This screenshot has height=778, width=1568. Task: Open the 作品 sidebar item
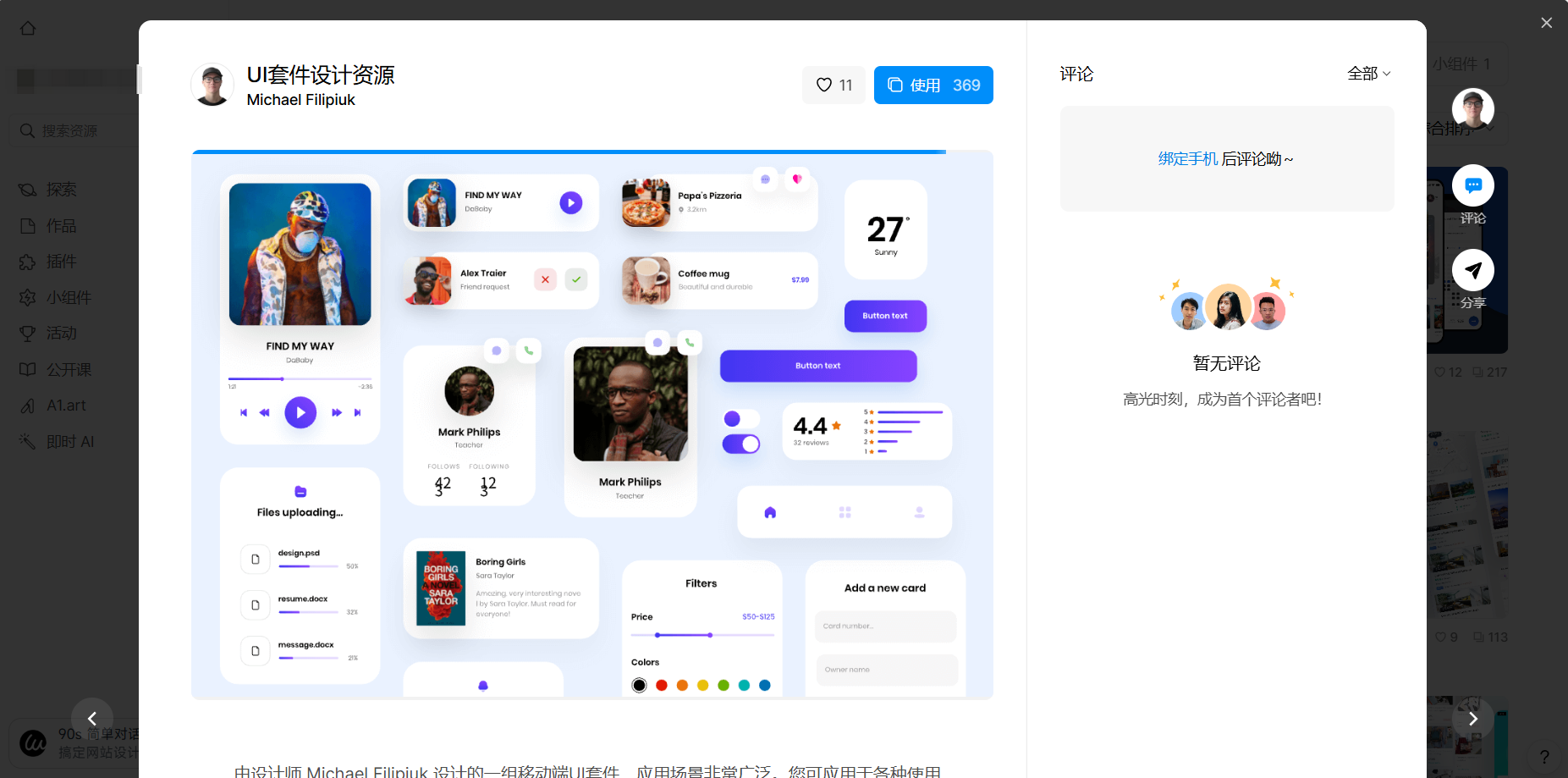click(x=48, y=226)
